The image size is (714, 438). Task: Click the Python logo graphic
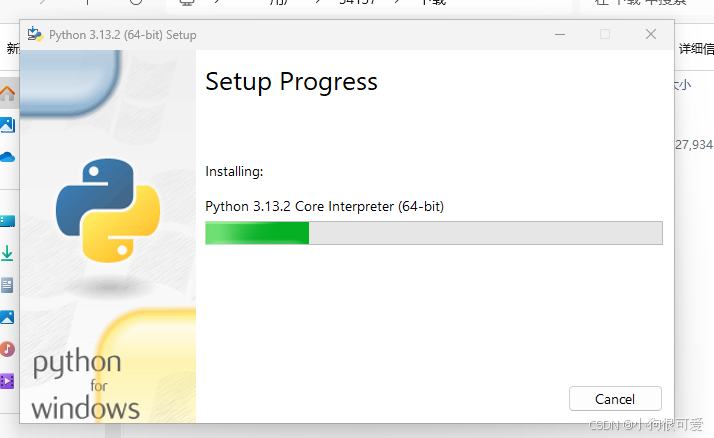point(108,210)
